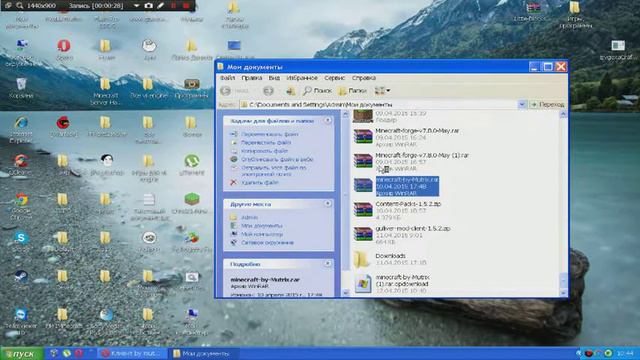Open the Справка menu

click(x=363, y=78)
